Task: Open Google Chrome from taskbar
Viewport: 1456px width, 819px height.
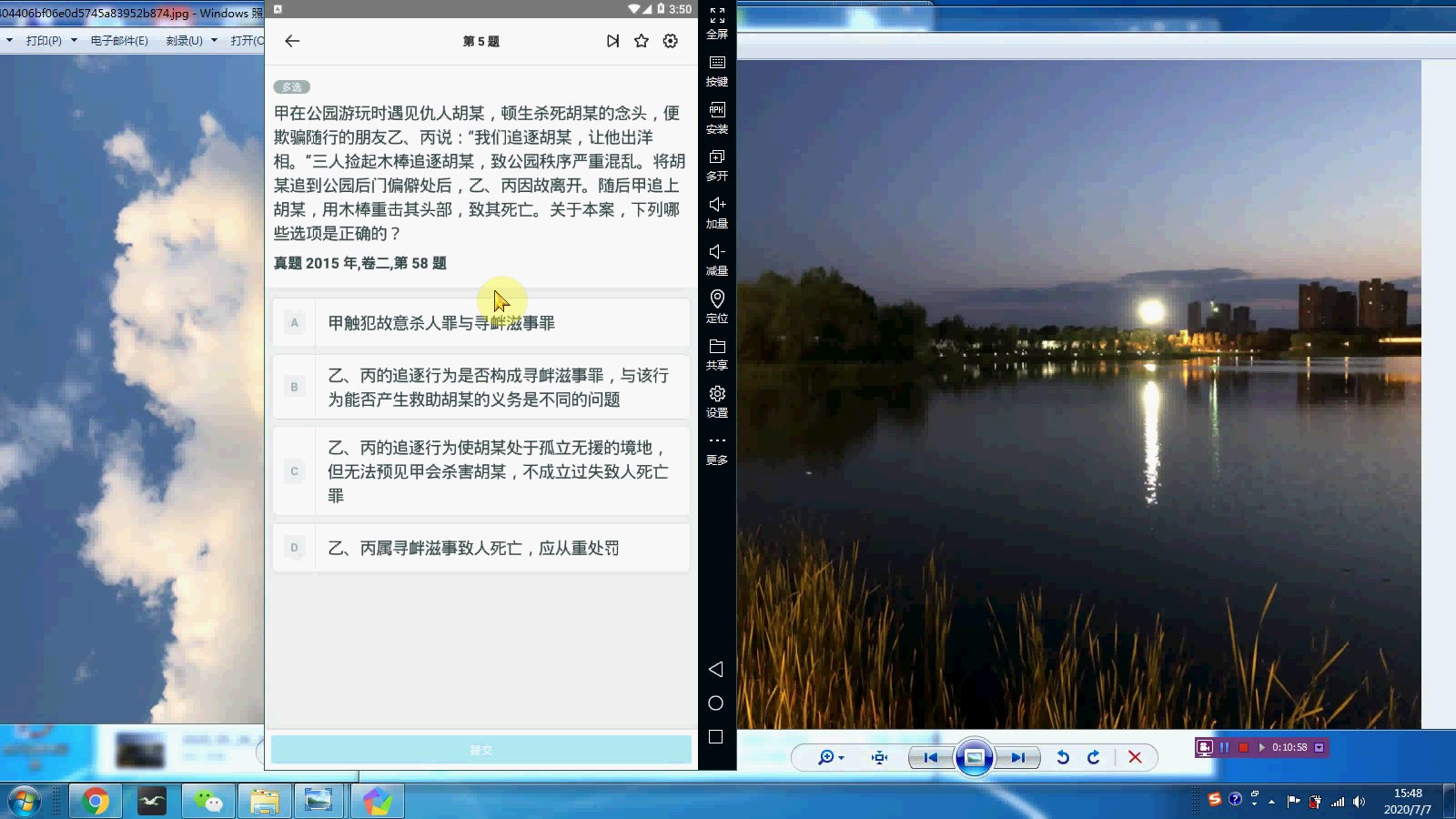Action: pyautogui.click(x=96, y=802)
